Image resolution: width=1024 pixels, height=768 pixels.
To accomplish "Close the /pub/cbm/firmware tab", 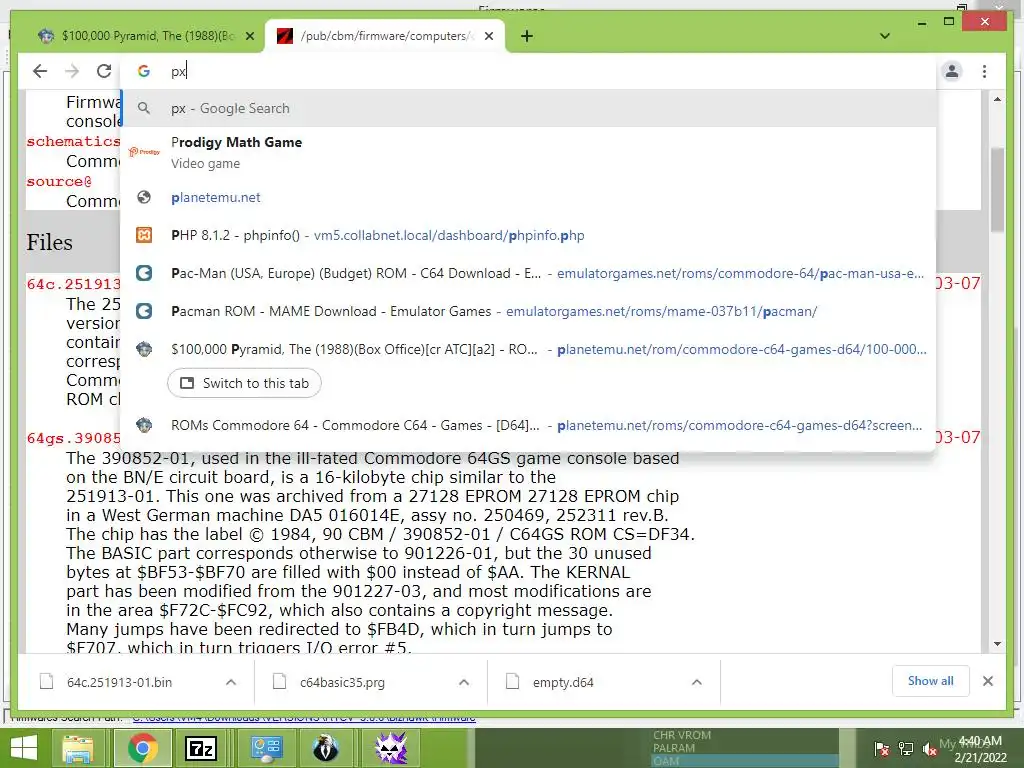I will click(488, 36).
